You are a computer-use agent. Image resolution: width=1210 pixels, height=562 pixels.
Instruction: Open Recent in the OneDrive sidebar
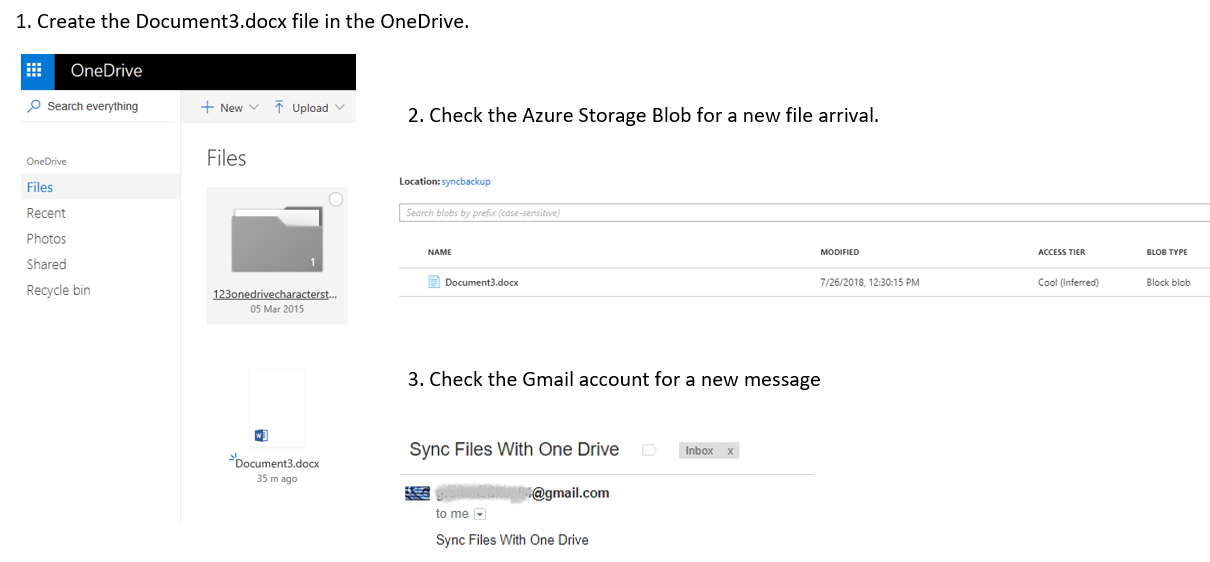point(46,213)
